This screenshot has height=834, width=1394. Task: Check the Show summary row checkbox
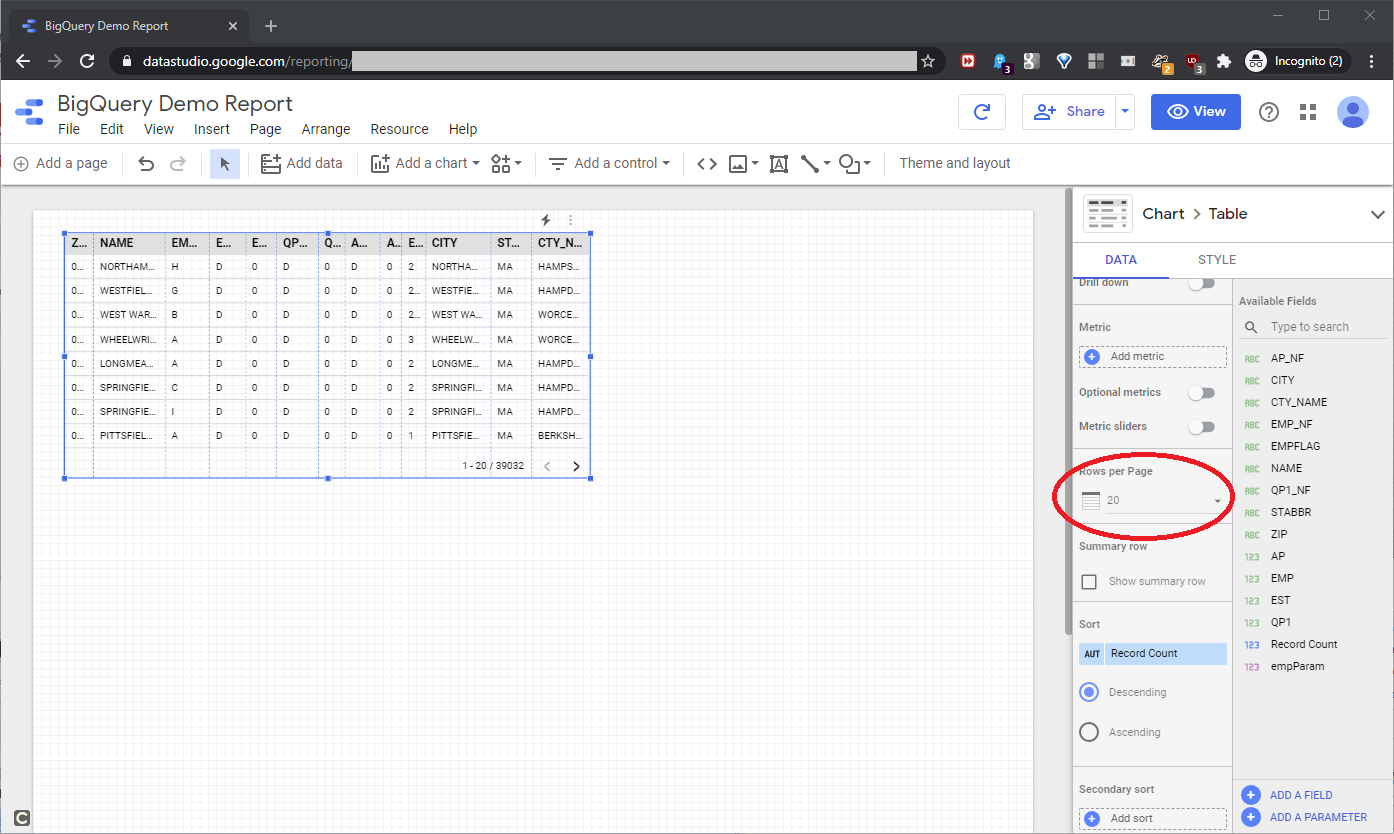click(1090, 582)
